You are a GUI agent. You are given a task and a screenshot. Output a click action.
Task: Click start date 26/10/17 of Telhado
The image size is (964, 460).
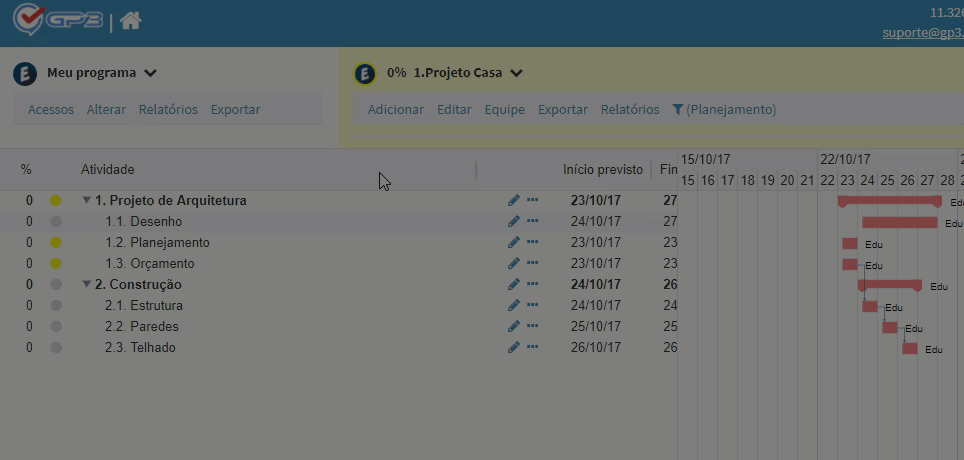(595, 347)
